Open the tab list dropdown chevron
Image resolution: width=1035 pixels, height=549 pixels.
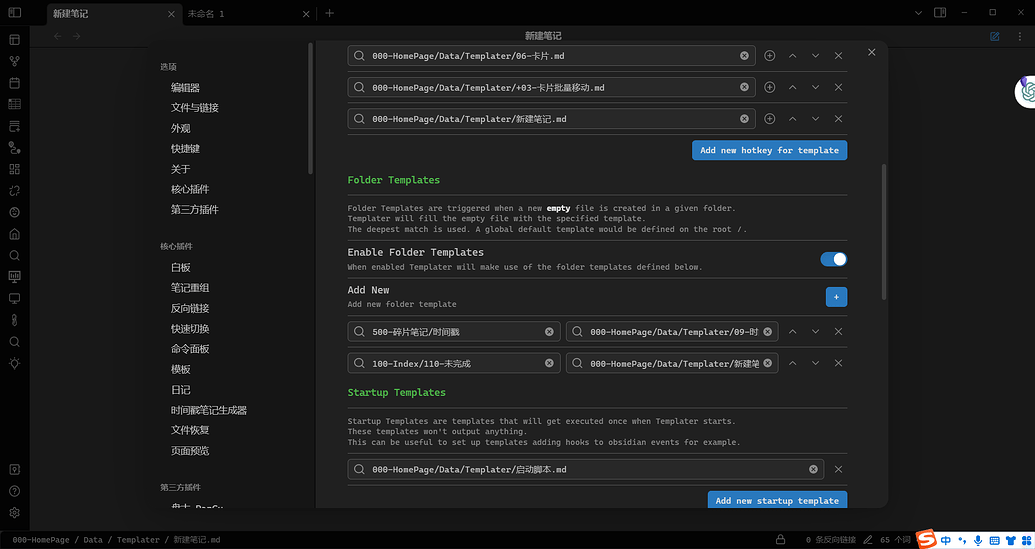pos(918,13)
